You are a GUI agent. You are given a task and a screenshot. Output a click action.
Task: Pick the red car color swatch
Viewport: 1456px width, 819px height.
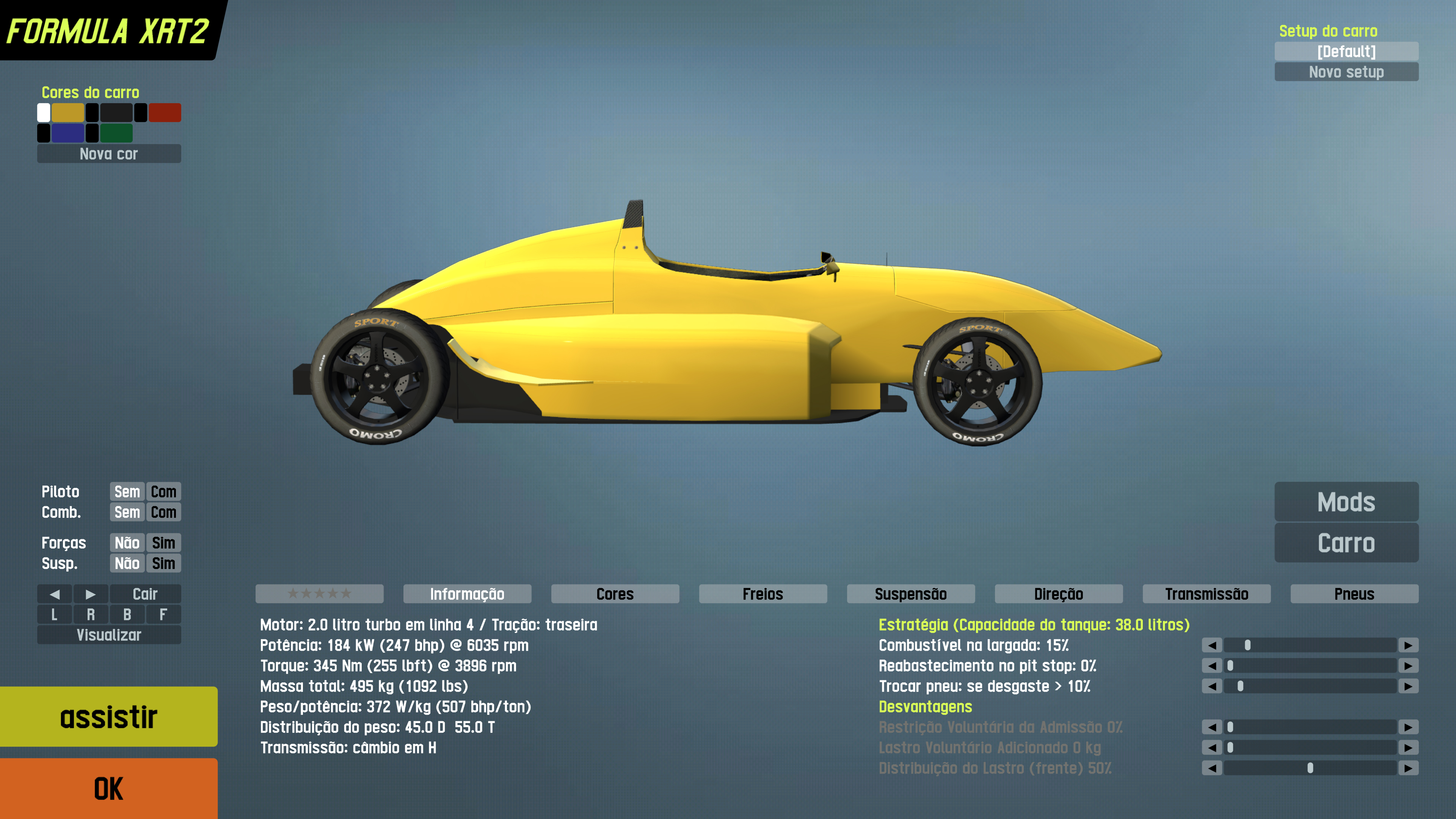165,113
